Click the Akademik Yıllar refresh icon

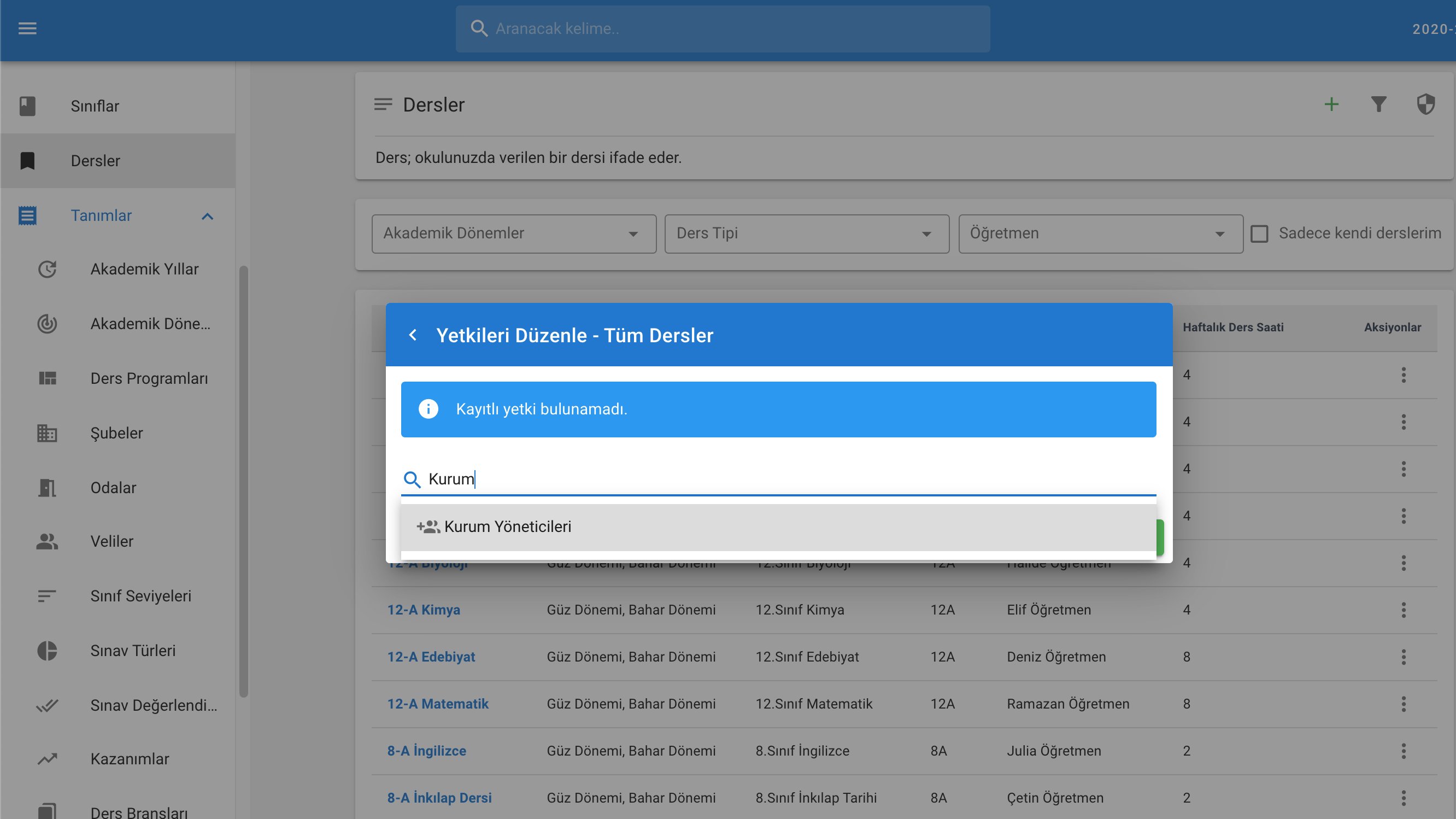(47, 269)
